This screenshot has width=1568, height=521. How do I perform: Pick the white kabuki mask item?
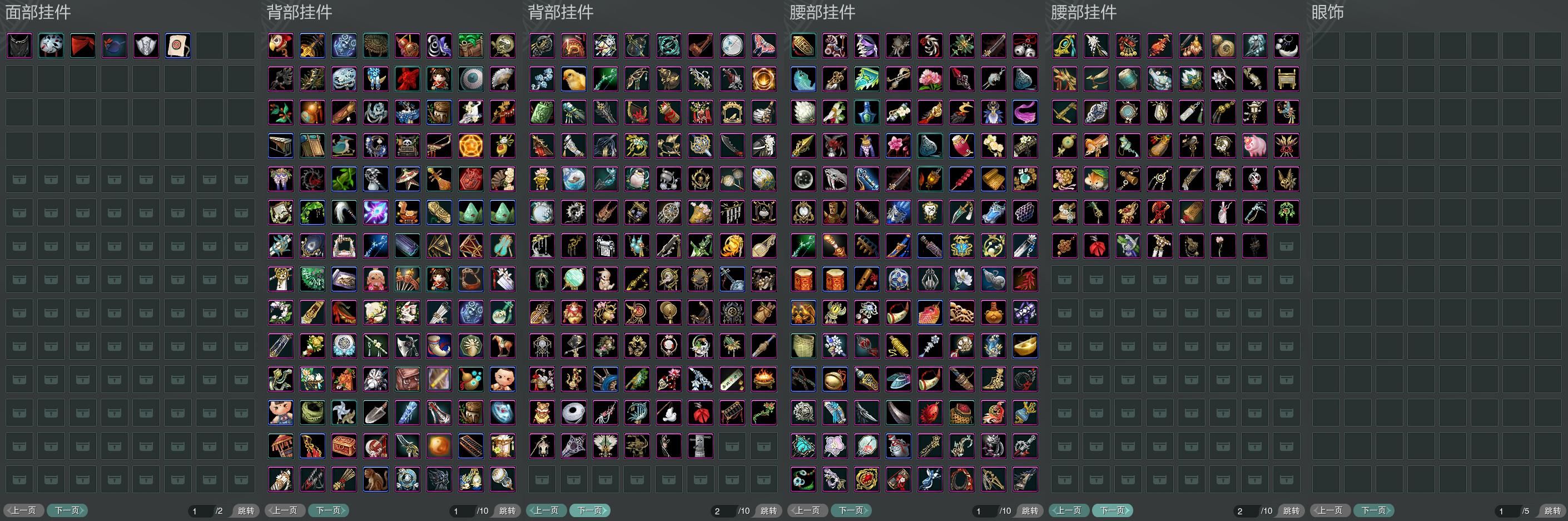click(51, 46)
